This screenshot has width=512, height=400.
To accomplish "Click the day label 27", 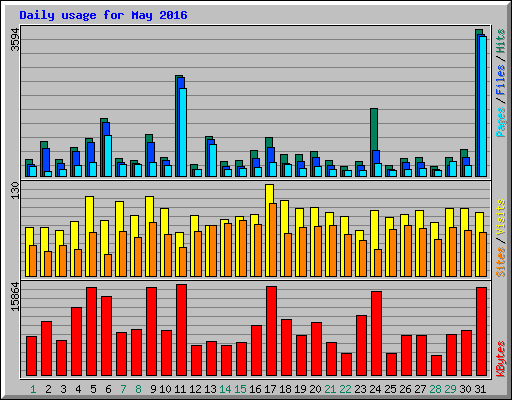I will pyautogui.click(x=420, y=389).
